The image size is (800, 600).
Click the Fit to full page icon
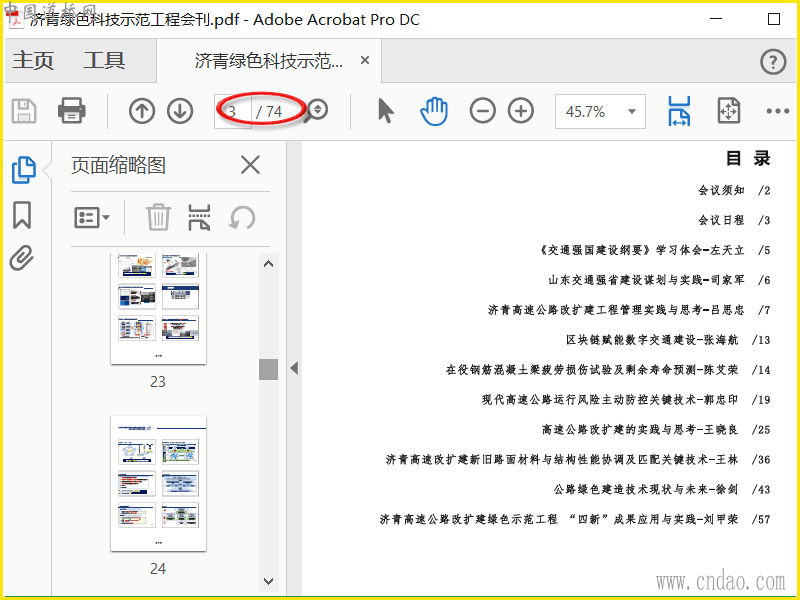[729, 111]
